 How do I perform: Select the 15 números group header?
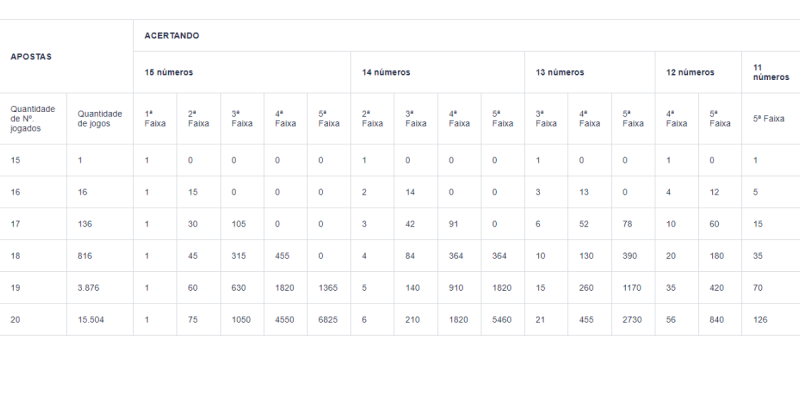pyautogui.click(x=169, y=72)
